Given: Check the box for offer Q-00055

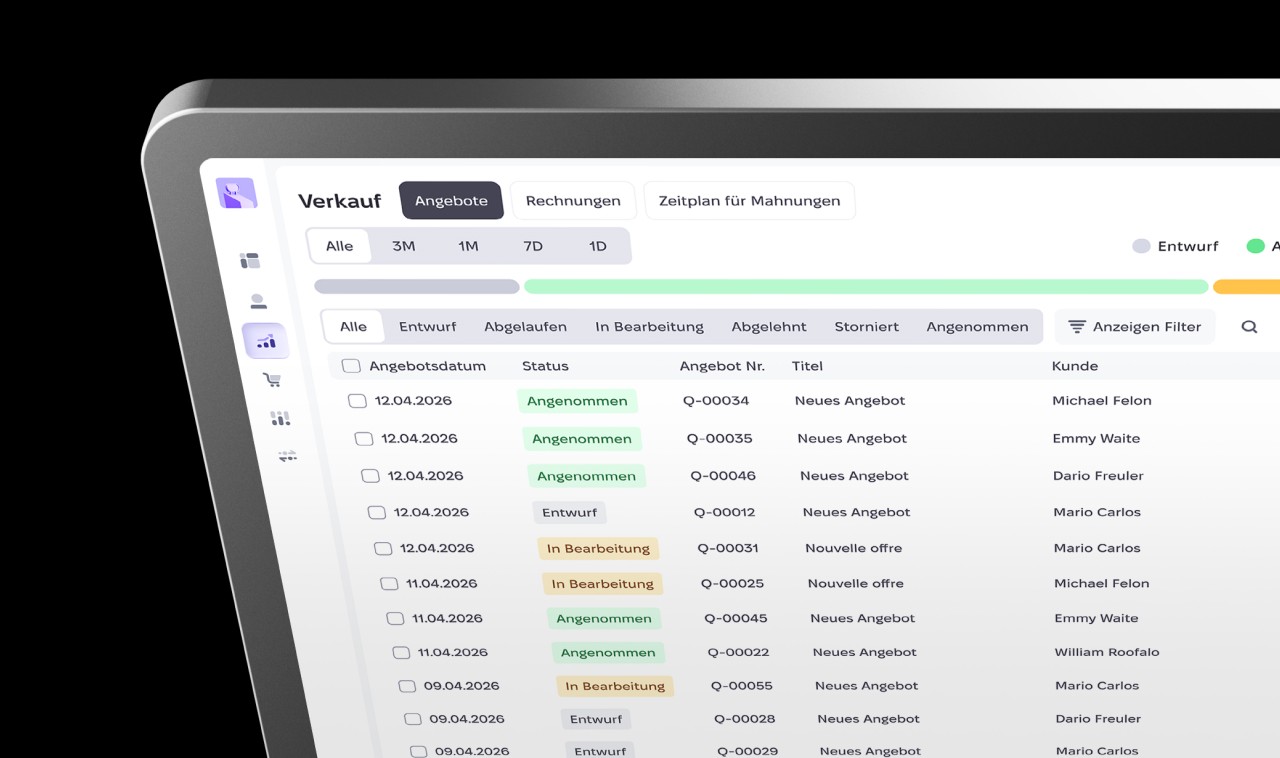Looking at the screenshot, I should coord(407,686).
